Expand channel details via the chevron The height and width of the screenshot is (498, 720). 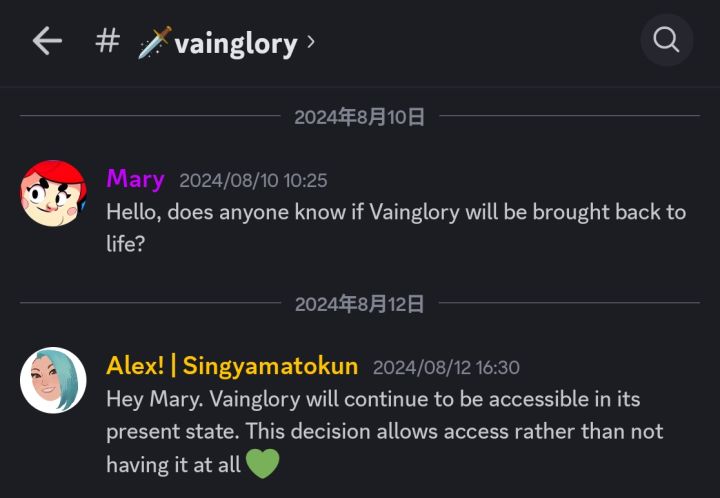[311, 42]
